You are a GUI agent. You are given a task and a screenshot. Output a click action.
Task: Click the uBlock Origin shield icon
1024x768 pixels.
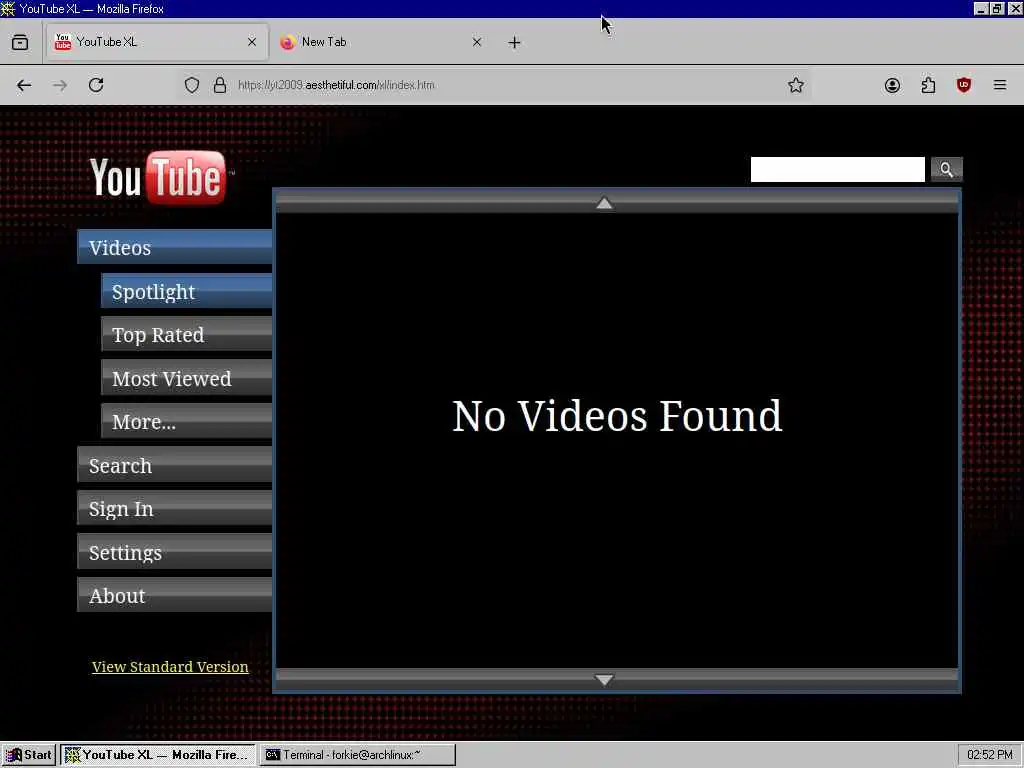click(964, 85)
